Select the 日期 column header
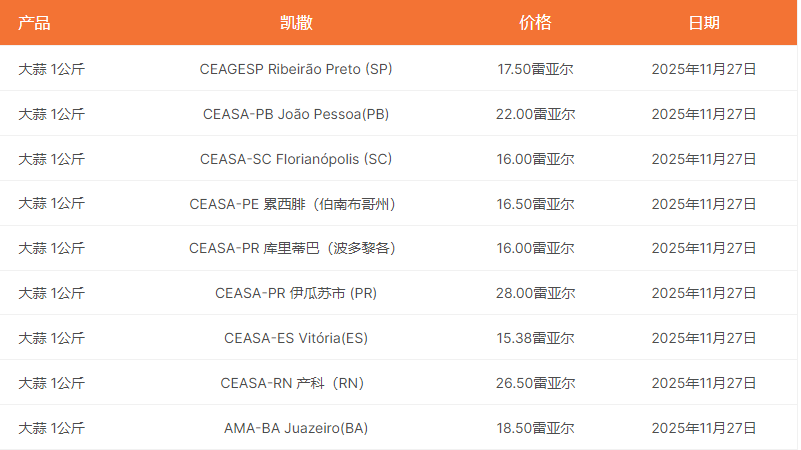Image resolution: width=801 pixels, height=450 pixels. coord(703,23)
